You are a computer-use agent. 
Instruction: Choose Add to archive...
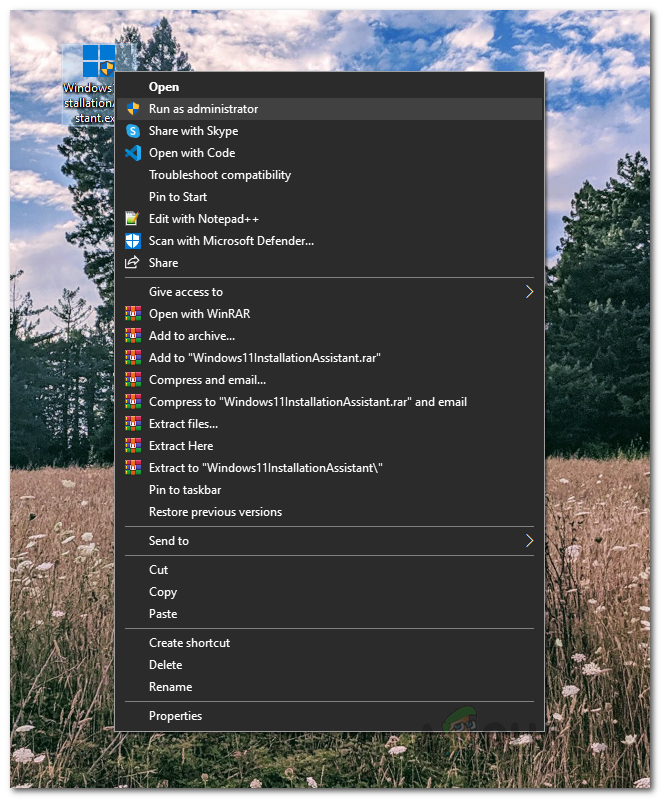pos(329,336)
